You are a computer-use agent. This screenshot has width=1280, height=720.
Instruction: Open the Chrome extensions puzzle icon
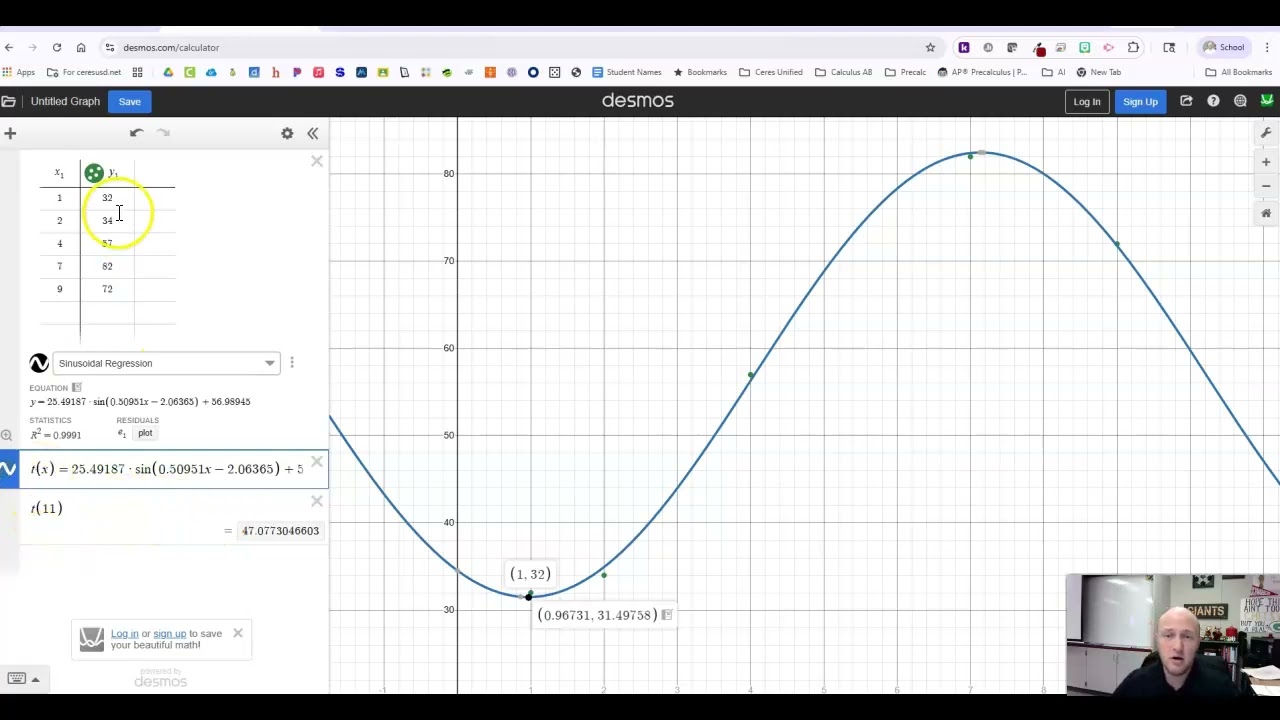tap(1133, 48)
